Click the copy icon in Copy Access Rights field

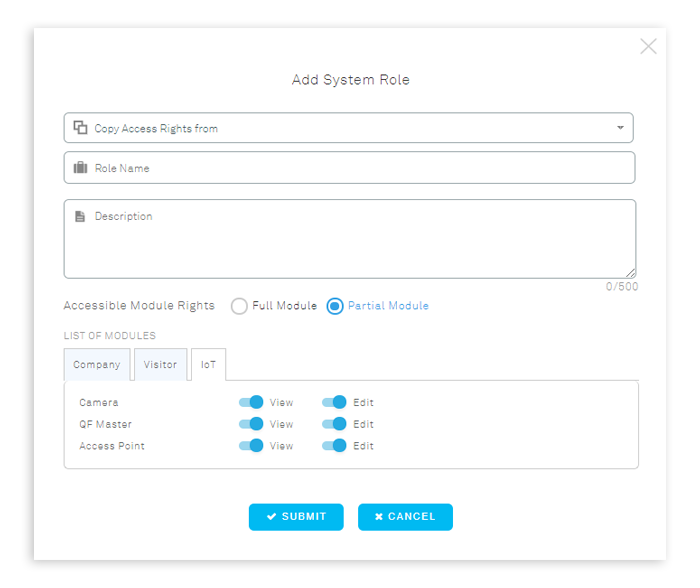coord(80,128)
